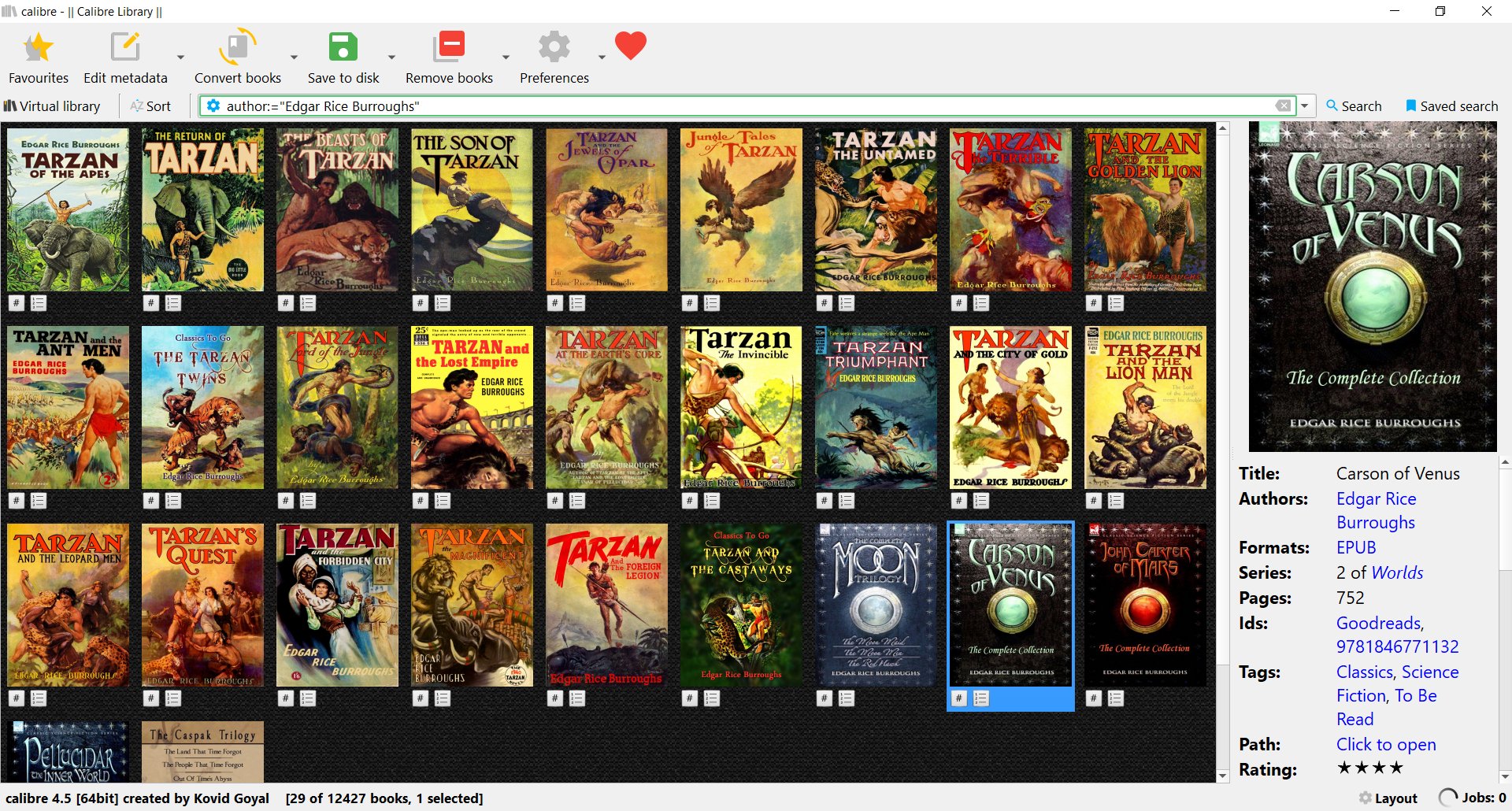This screenshot has width=1512, height=811.
Task: Open the Virtual library menu
Action: tap(52, 106)
